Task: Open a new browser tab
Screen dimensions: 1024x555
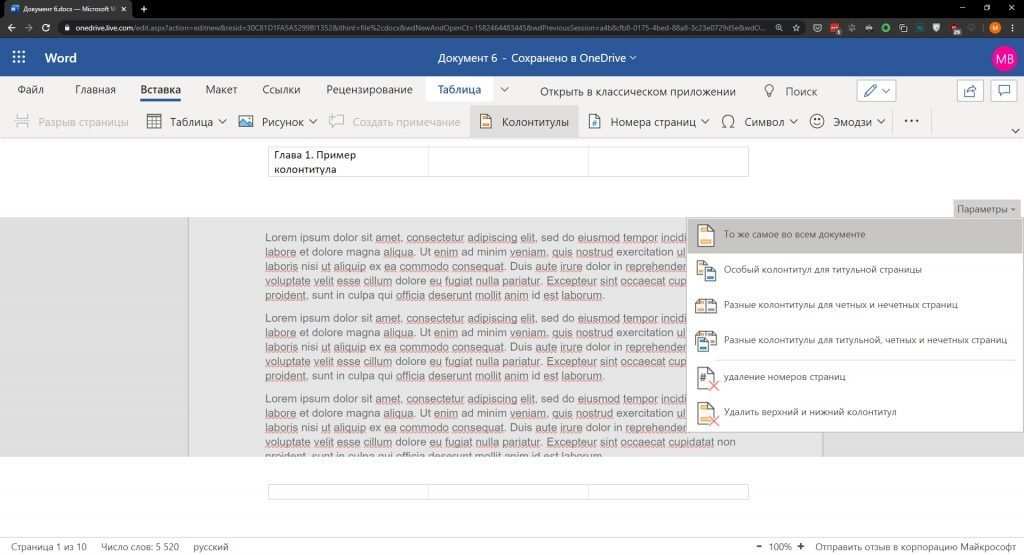Action: (144, 9)
